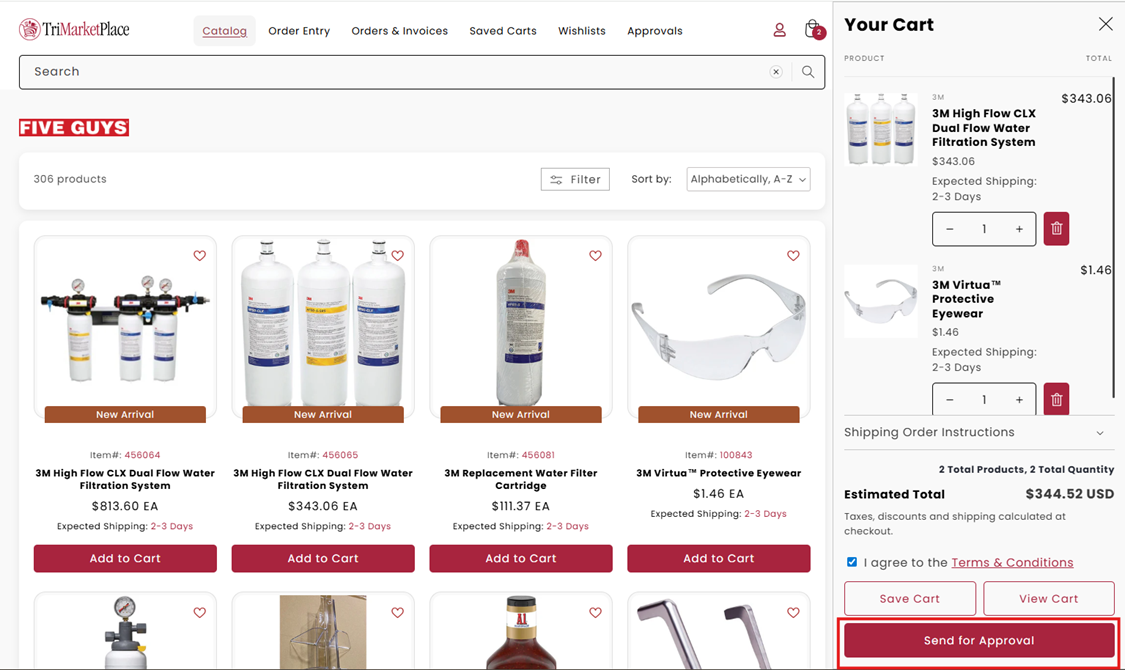Open the Filter options
Image resolution: width=1125 pixels, height=670 pixels.
point(575,179)
